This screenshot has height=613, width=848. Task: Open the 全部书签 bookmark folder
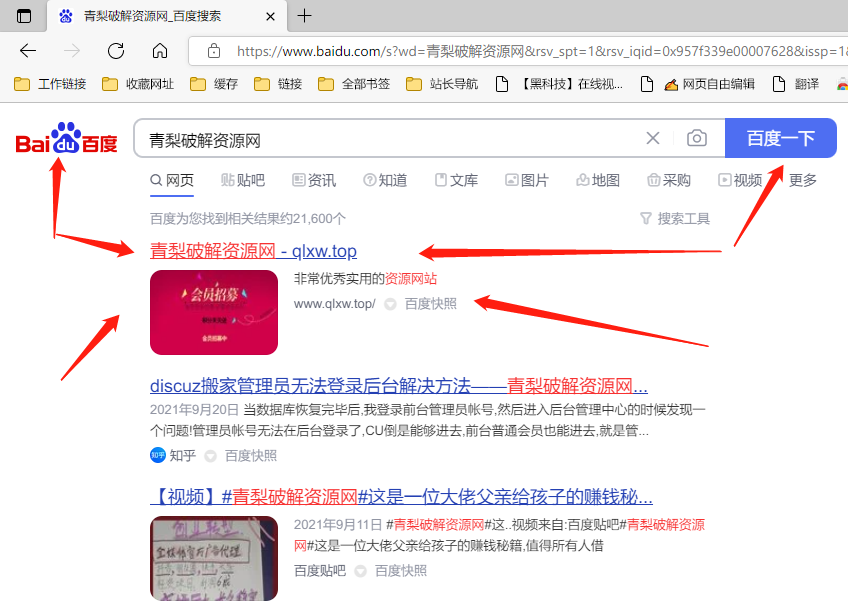(x=354, y=84)
